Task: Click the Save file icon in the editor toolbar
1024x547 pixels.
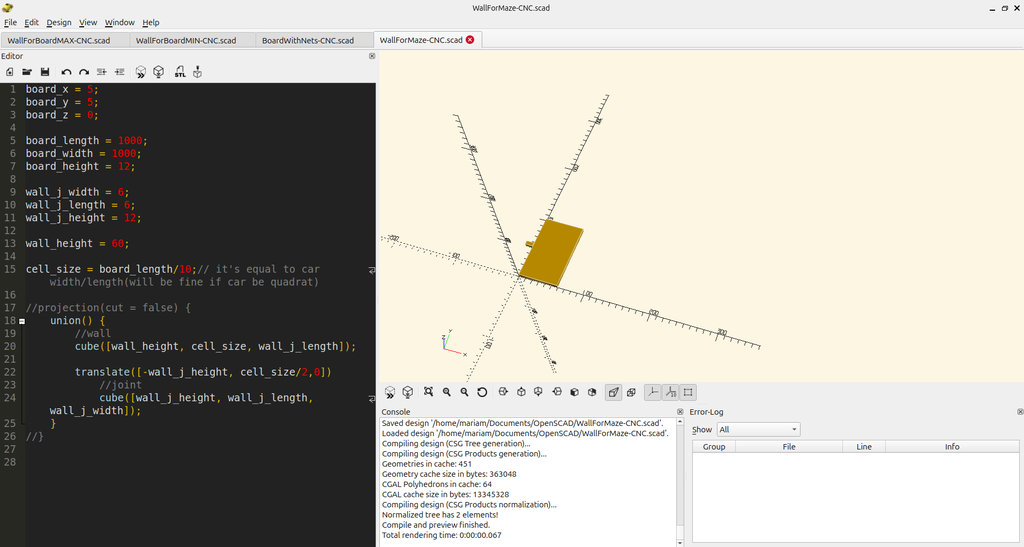Action: 45,72
